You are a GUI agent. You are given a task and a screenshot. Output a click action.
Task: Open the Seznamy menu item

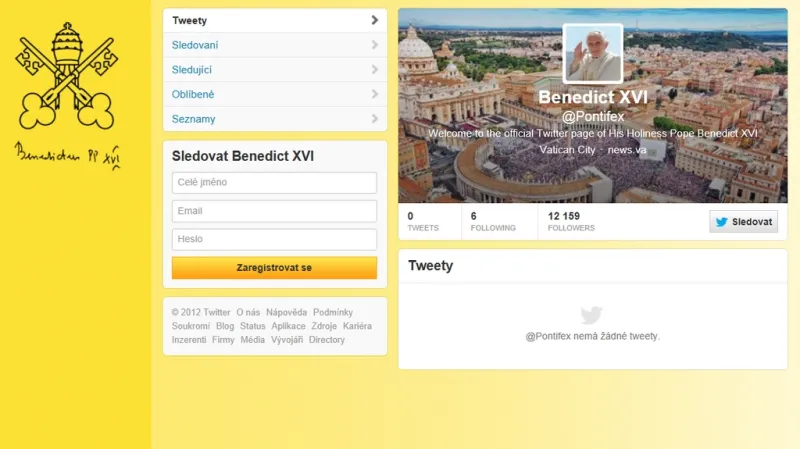tap(275, 119)
